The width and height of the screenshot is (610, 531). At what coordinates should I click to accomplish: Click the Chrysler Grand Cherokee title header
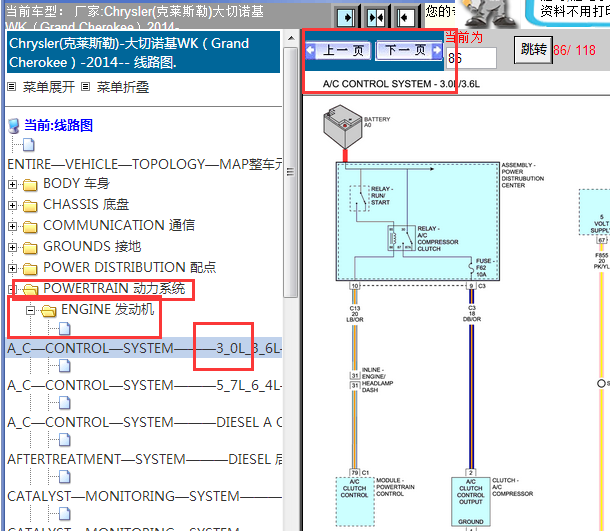143,52
